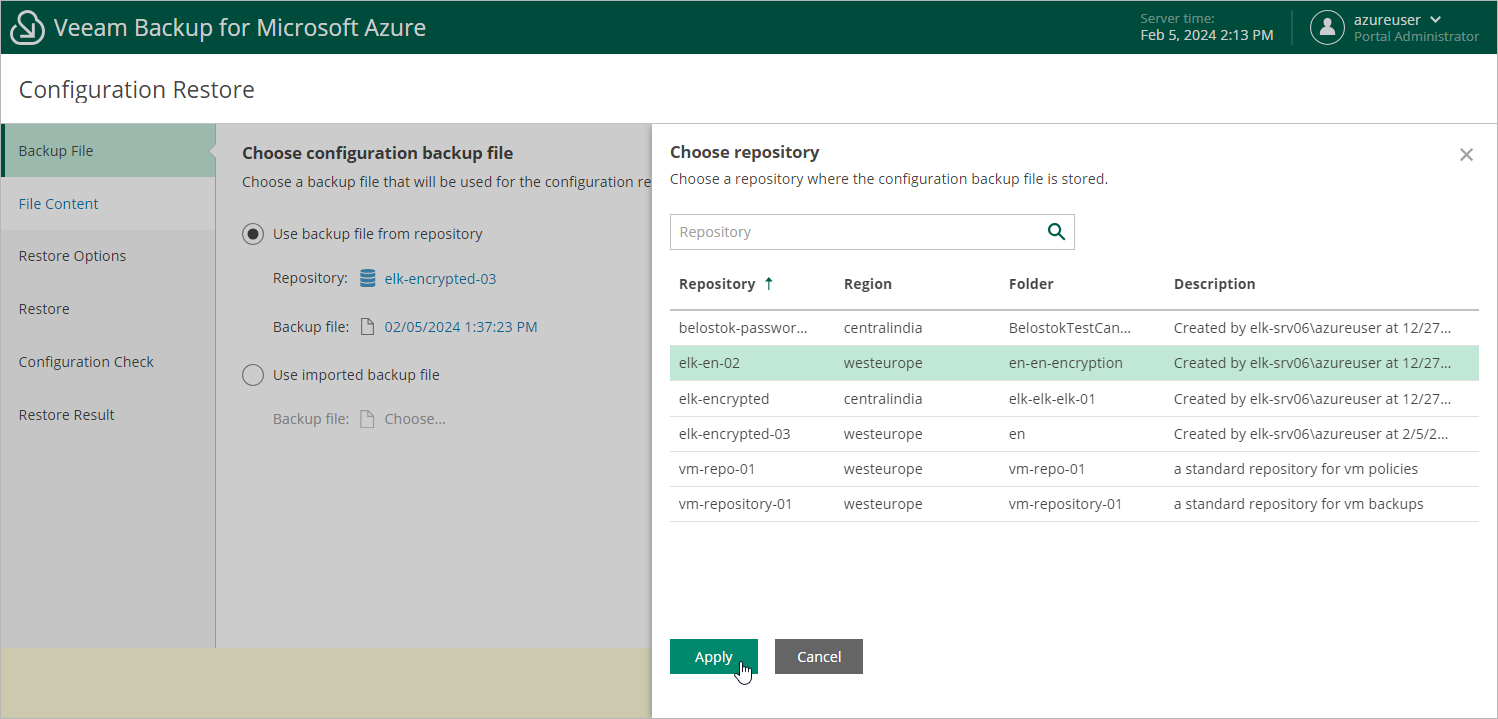Viewport: 1498px width, 719px height.
Task: Go to the Configuration Check step
Action: click(x=108, y=362)
